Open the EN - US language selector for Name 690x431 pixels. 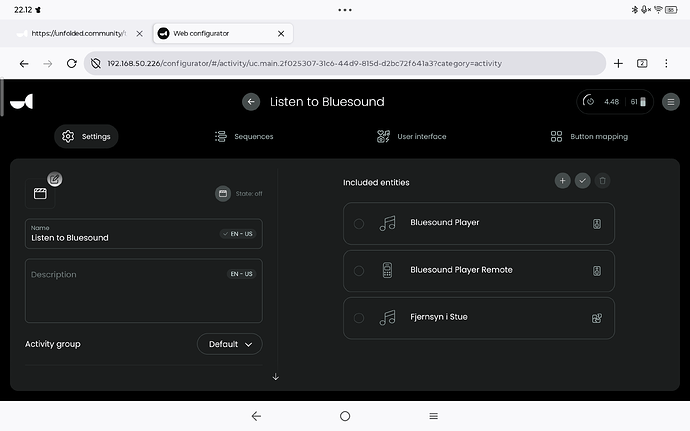pos(238,234)
